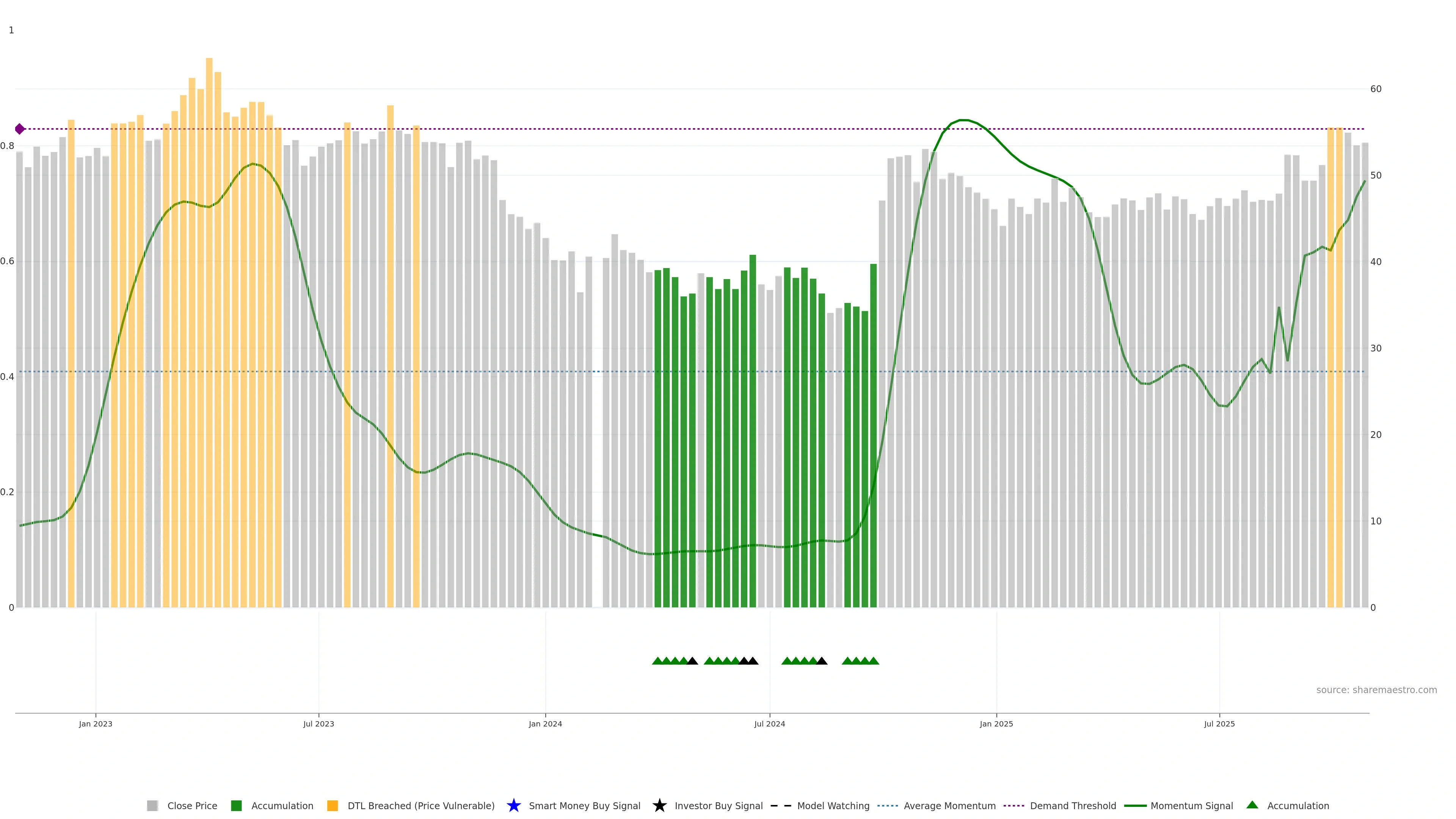
Task: Click the tallest orange bar in the chart
Action: coord(209,333)
